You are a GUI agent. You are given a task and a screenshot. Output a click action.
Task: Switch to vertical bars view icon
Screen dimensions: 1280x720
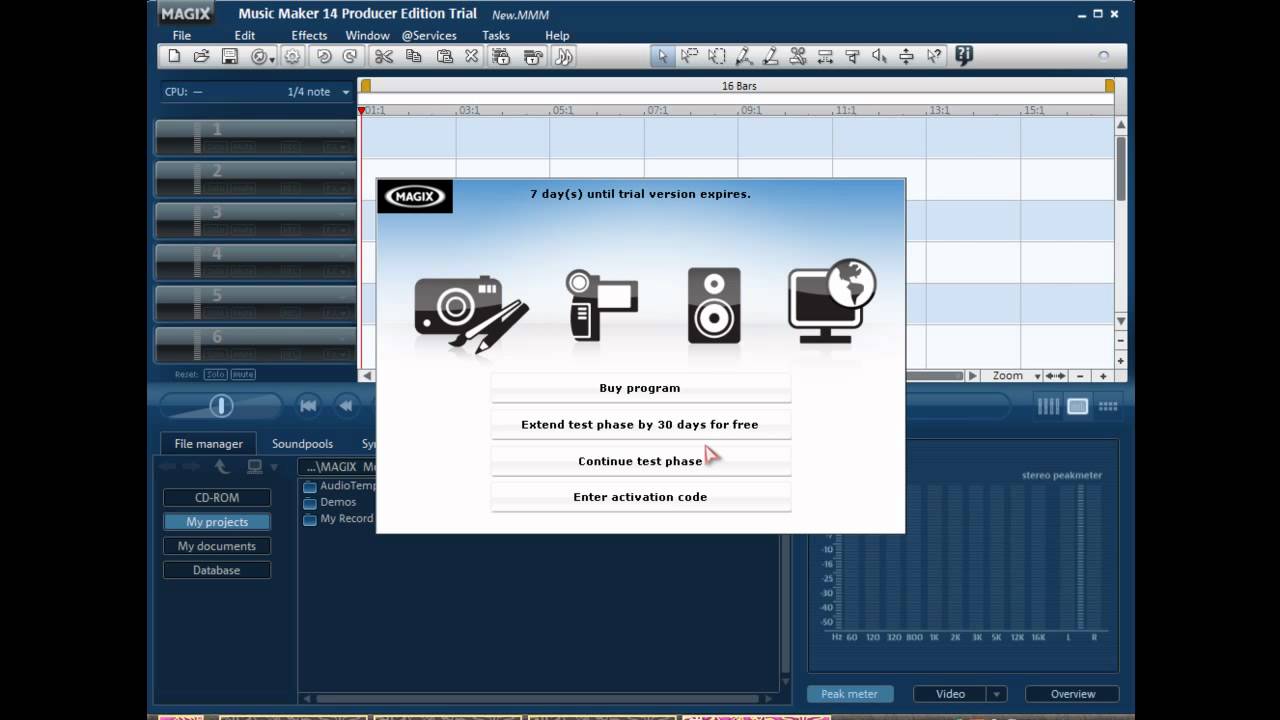[x=1048, y=406]
